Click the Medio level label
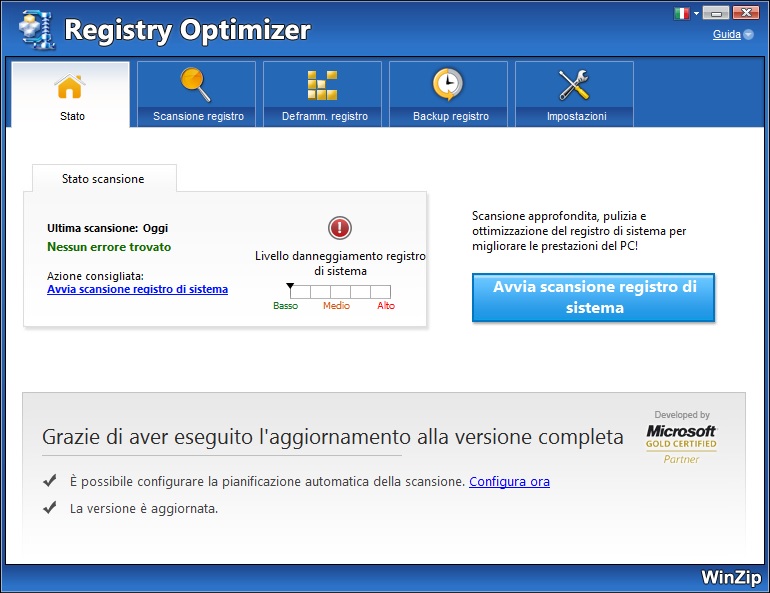 click(x=336, y=305)
